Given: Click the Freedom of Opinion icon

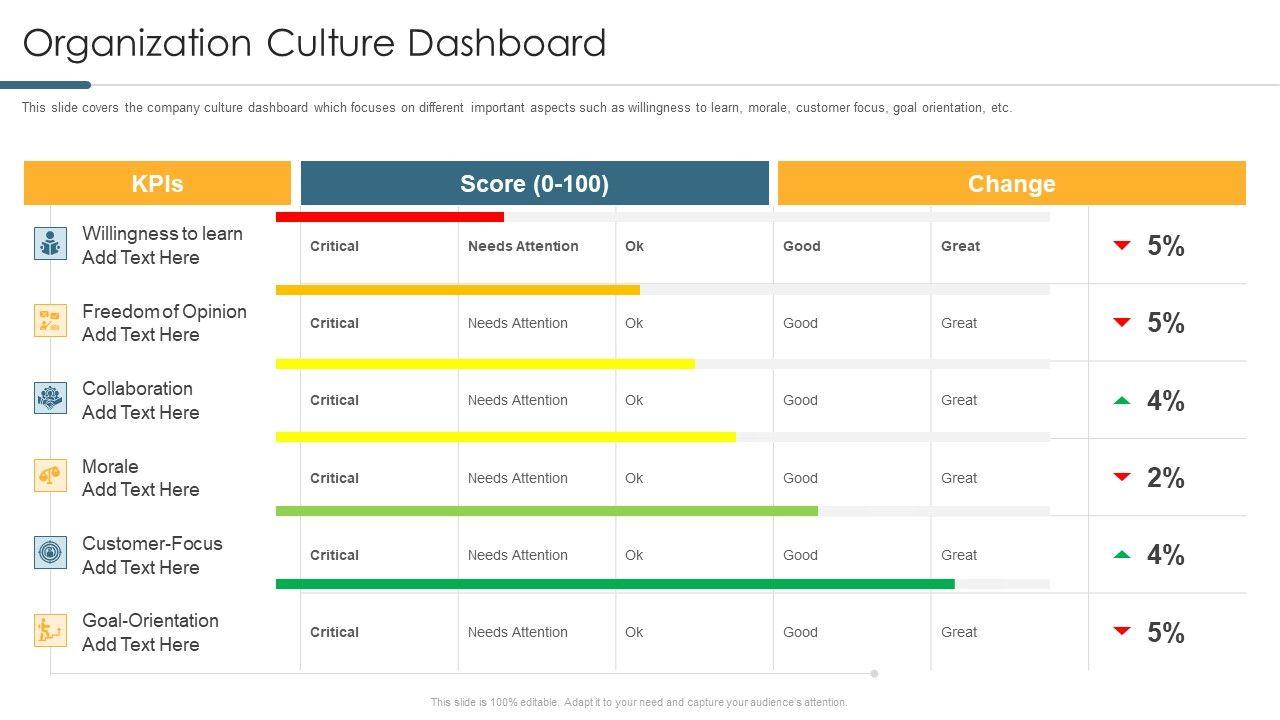Looking at the screenshot, I should [x=50, y=321].
